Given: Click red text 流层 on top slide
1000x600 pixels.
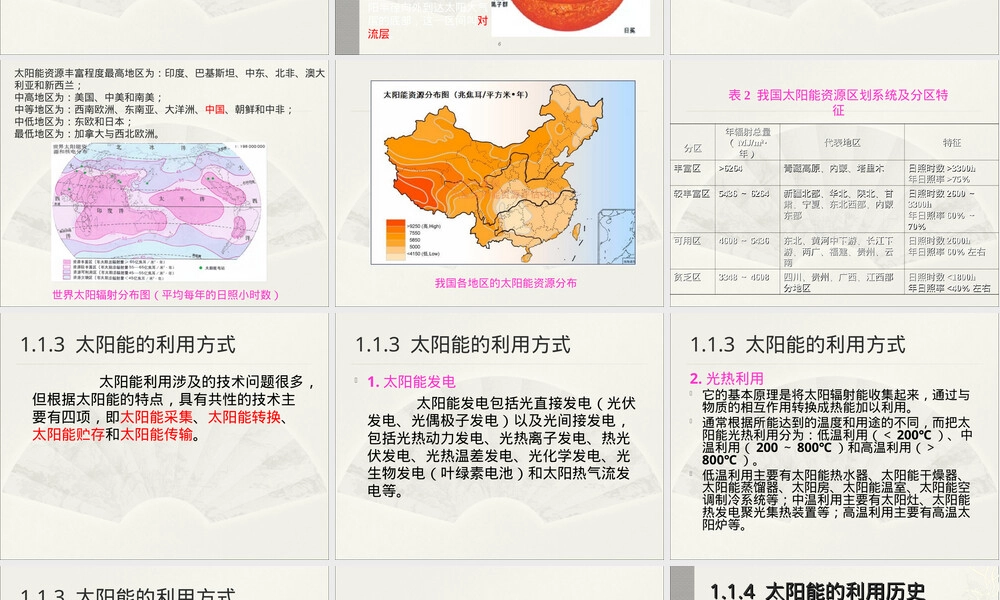Looking at the screenshot, I should coord(378,34).
